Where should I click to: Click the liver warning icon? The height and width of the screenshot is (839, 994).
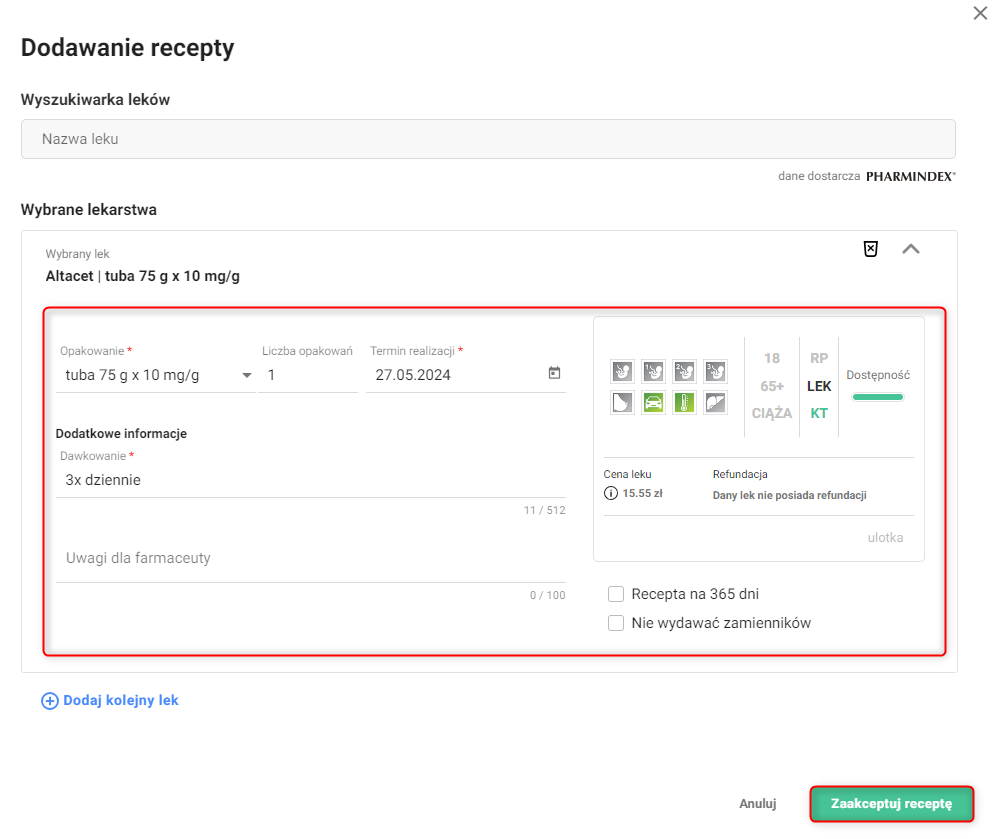(x=715, y=403)
